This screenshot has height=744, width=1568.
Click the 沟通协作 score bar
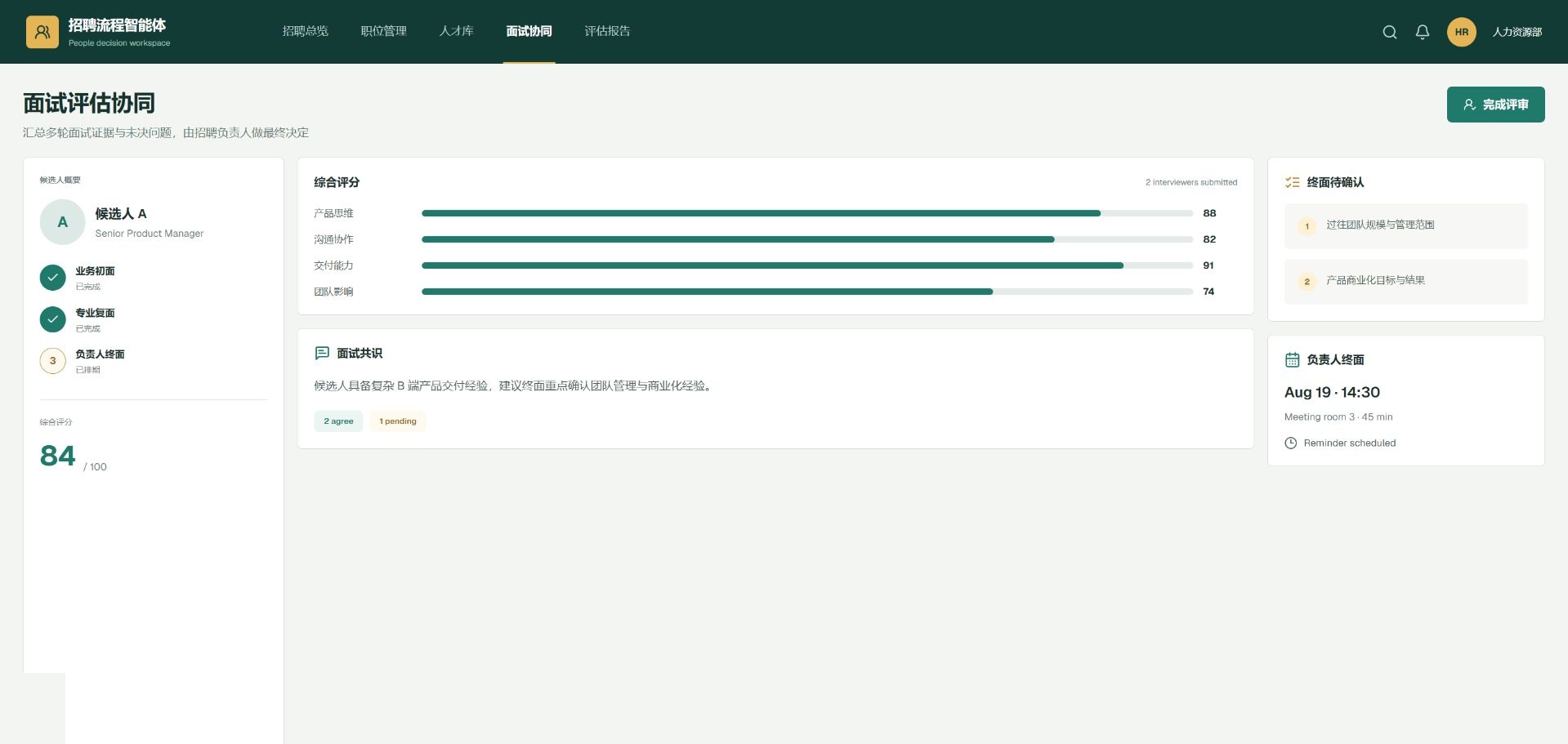tap(807, 239)
